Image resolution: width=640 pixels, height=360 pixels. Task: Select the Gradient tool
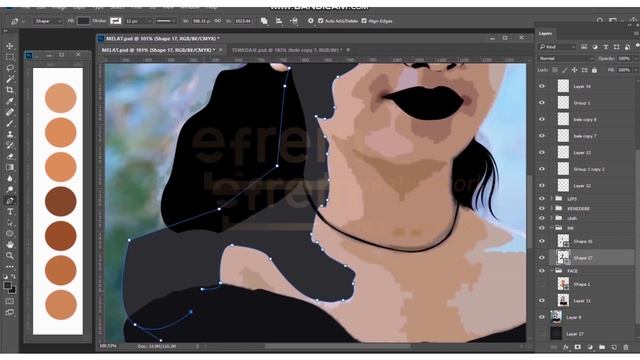[x=10, y=167]
